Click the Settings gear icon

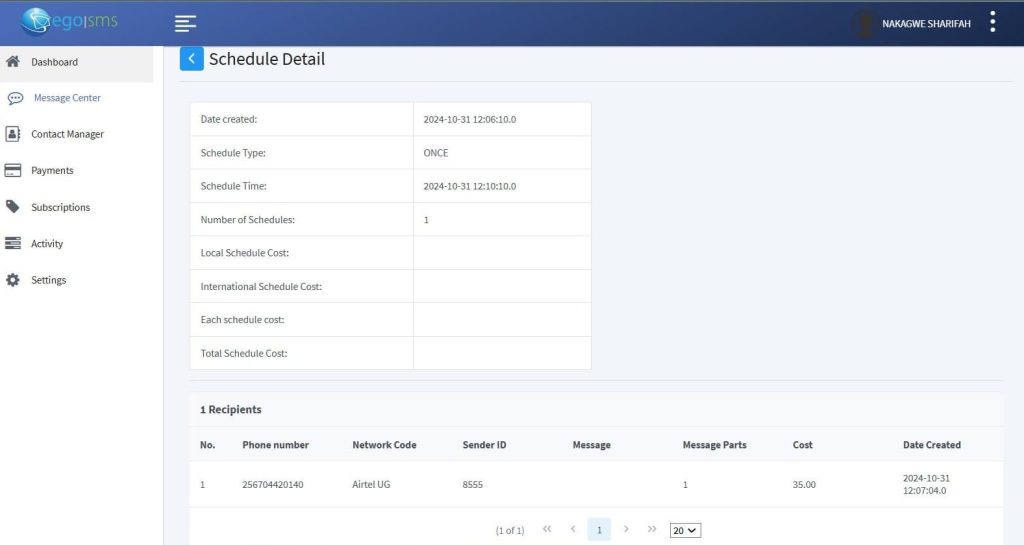pyautogui.click(x=13, y=280)
